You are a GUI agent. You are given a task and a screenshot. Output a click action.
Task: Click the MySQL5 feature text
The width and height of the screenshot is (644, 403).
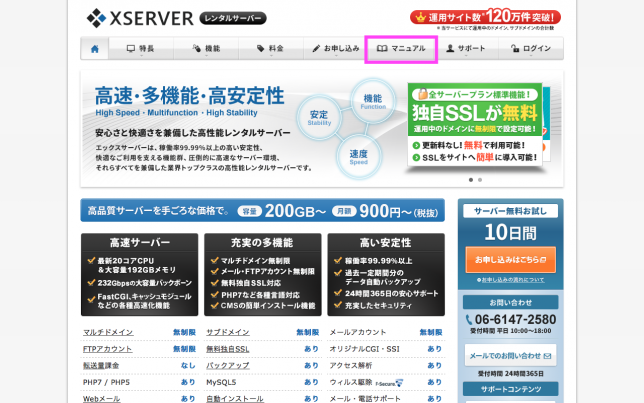pyautogui.click(x=221, y=382)
